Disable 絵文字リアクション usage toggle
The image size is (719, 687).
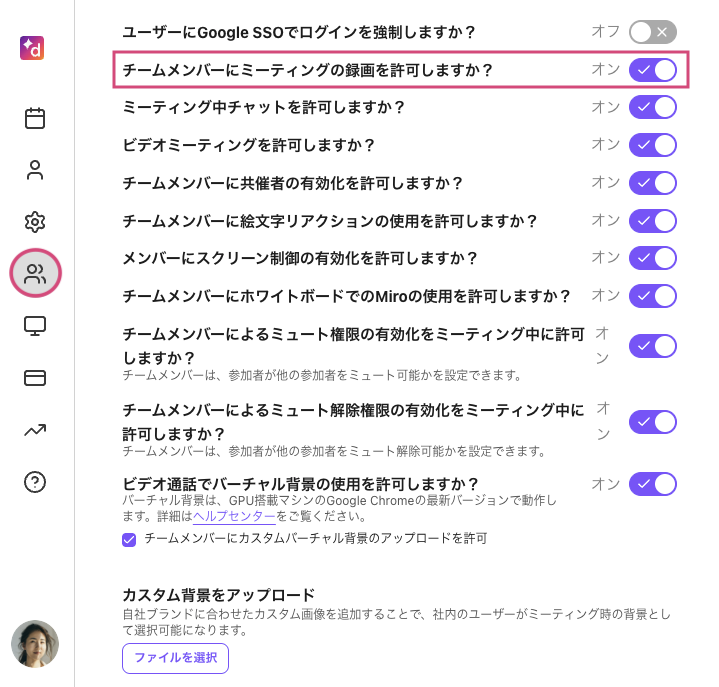click(653, 221)
